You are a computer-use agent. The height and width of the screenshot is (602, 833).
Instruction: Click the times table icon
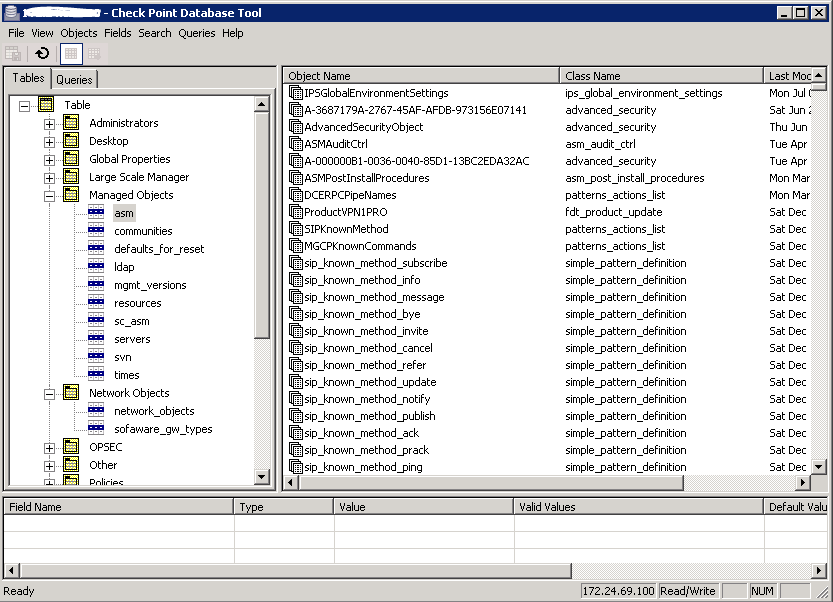click(x=96, y=375)
